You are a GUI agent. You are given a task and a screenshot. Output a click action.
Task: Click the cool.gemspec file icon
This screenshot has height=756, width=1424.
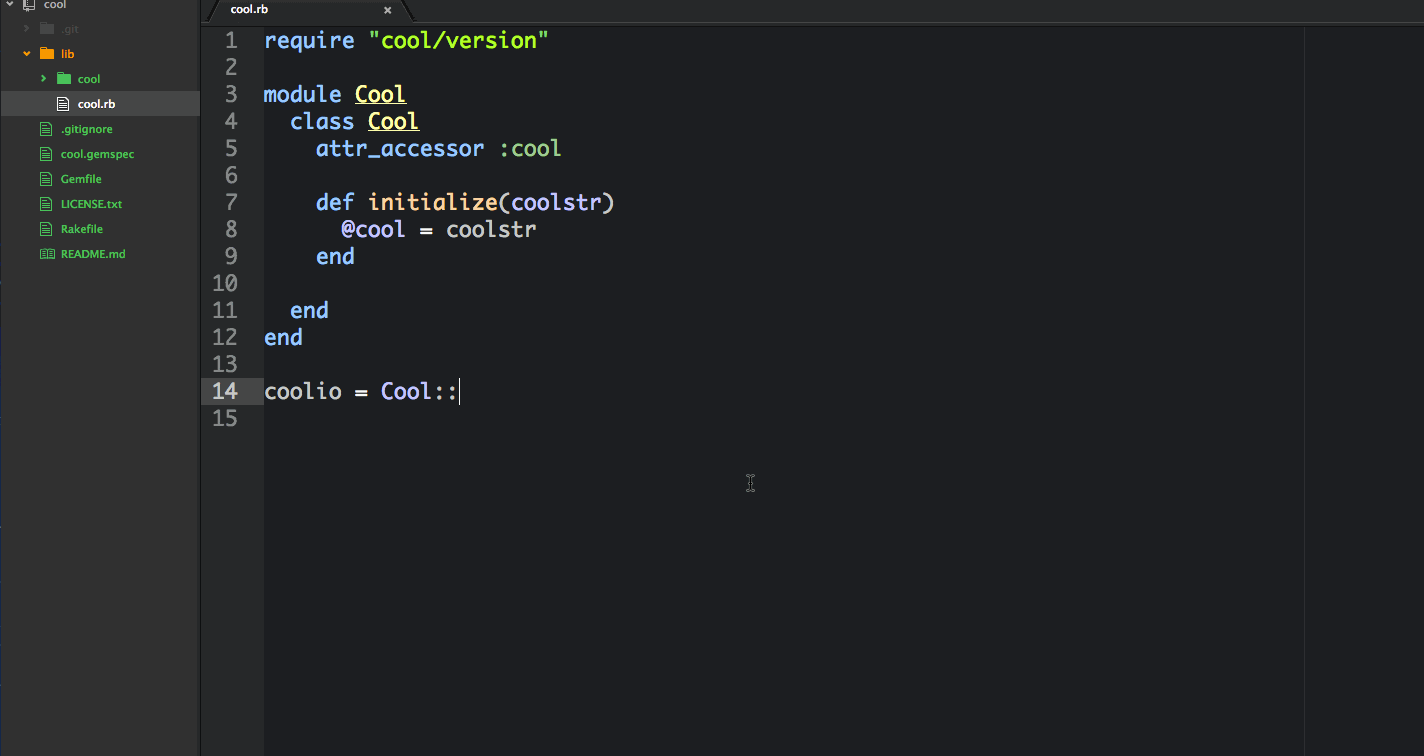pos(45,154)
